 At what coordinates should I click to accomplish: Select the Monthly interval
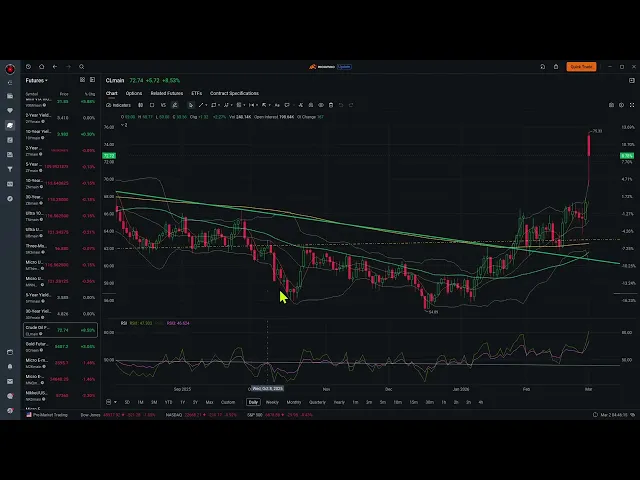pos(293,402)
